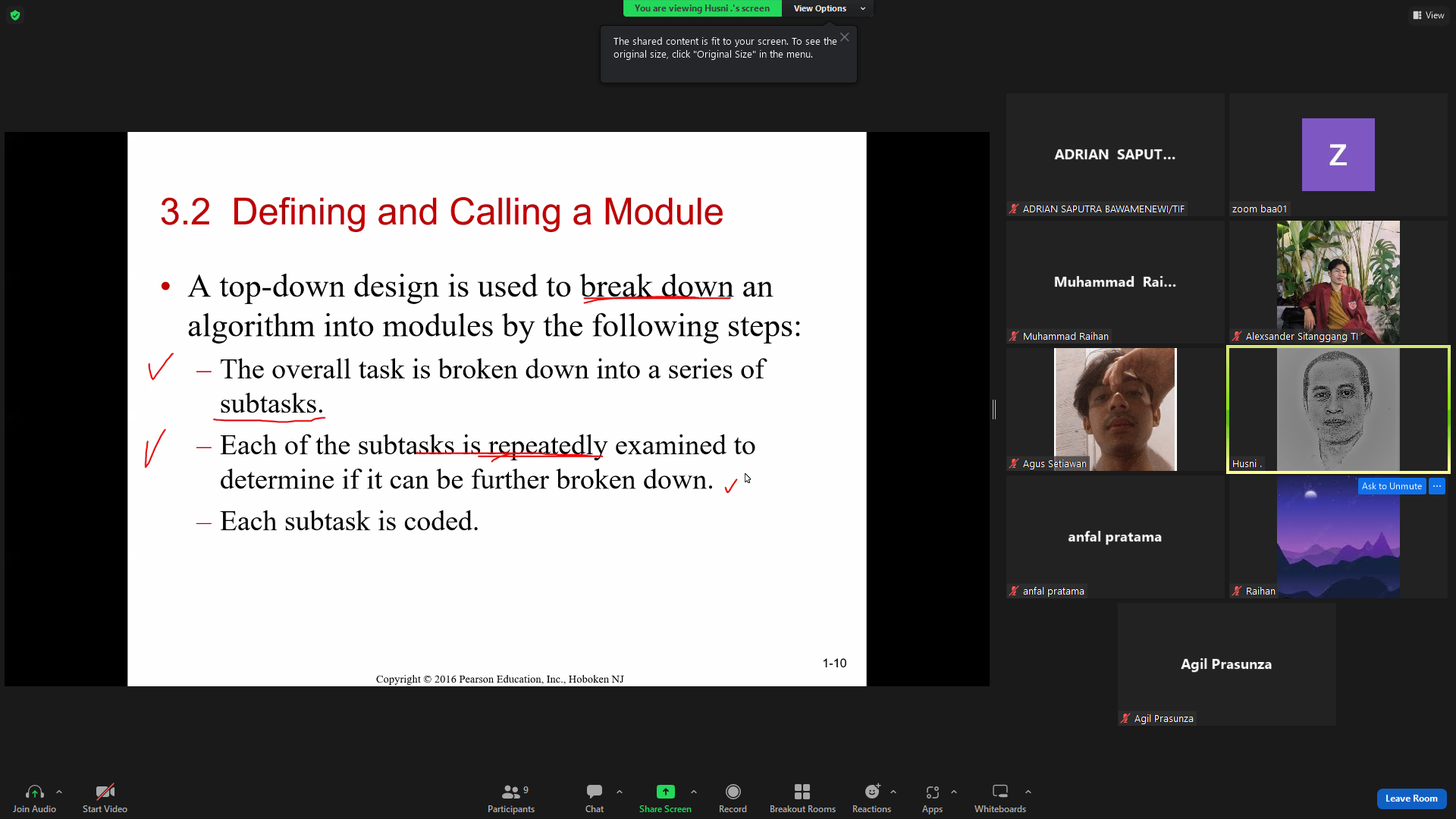Image resolution: width=1456 pixels, height=819 pixels.
Task: Open the View layout menu
Action: coord(1429,15)
